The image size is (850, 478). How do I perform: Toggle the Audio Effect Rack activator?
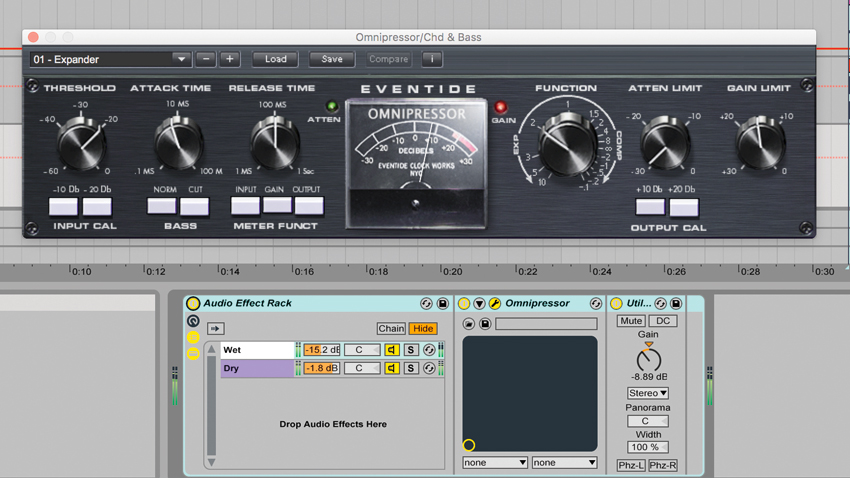coord(193,303)
